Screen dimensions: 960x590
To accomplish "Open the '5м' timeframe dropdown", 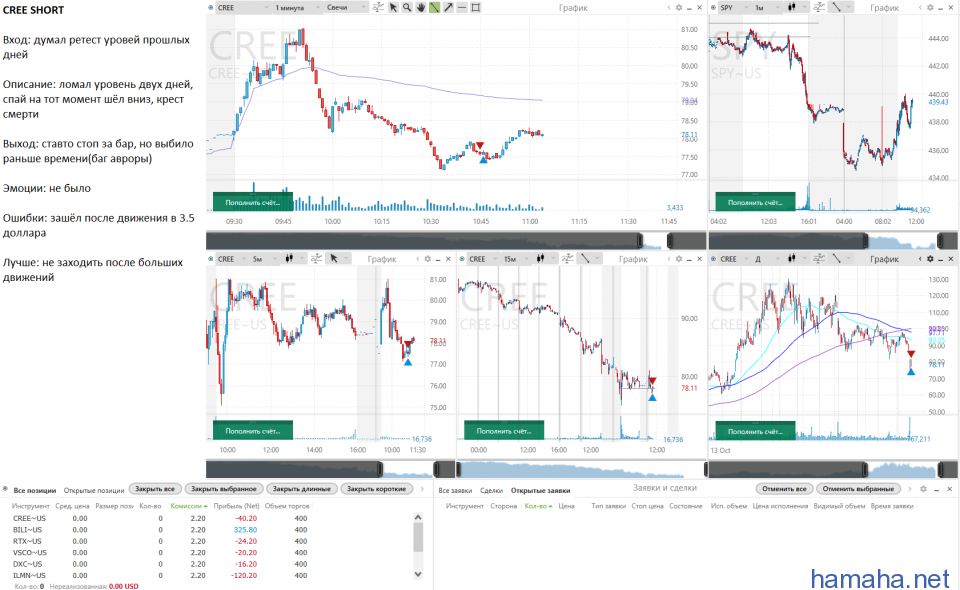I will 263,259.
